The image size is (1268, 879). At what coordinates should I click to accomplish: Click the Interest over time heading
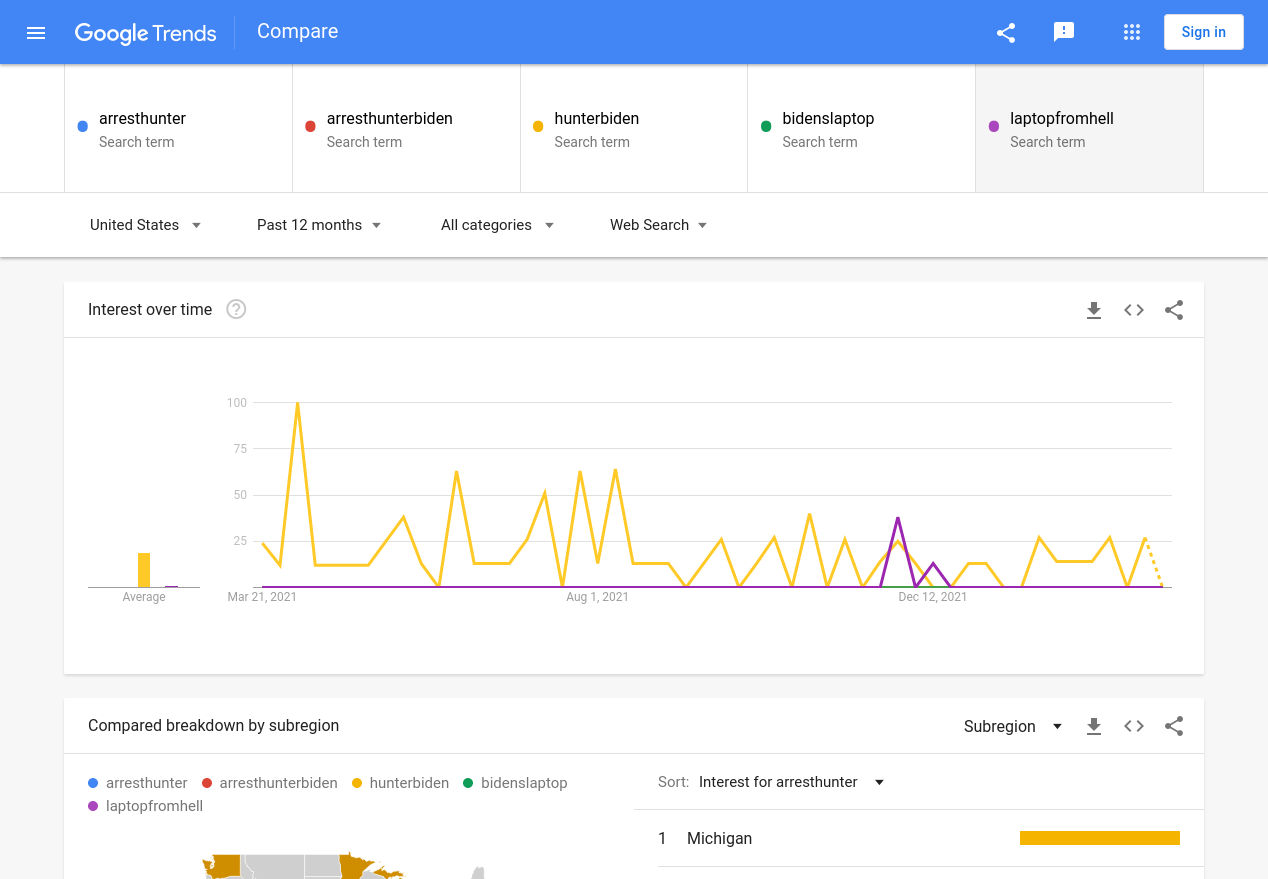150,309
